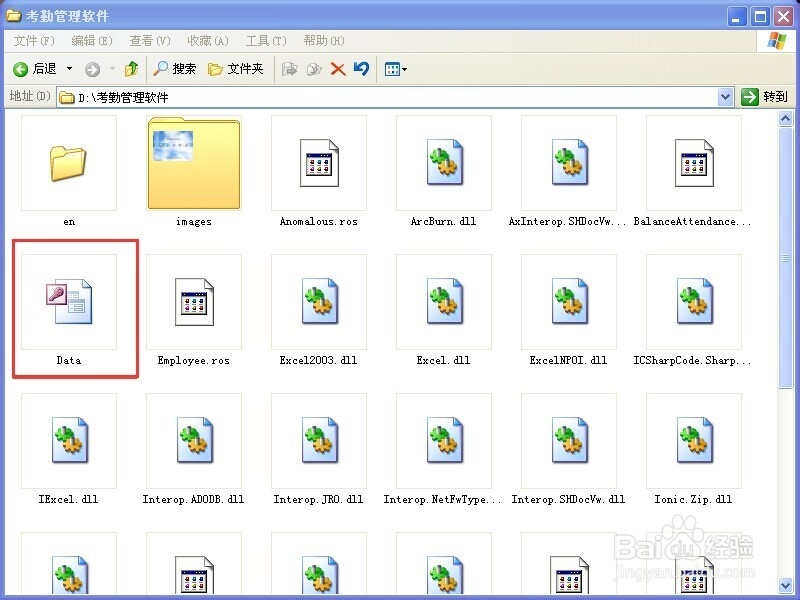This screenshot has height=600, width=800.
Task: Open the Search (搜索) tool
Action: [175, 68]
